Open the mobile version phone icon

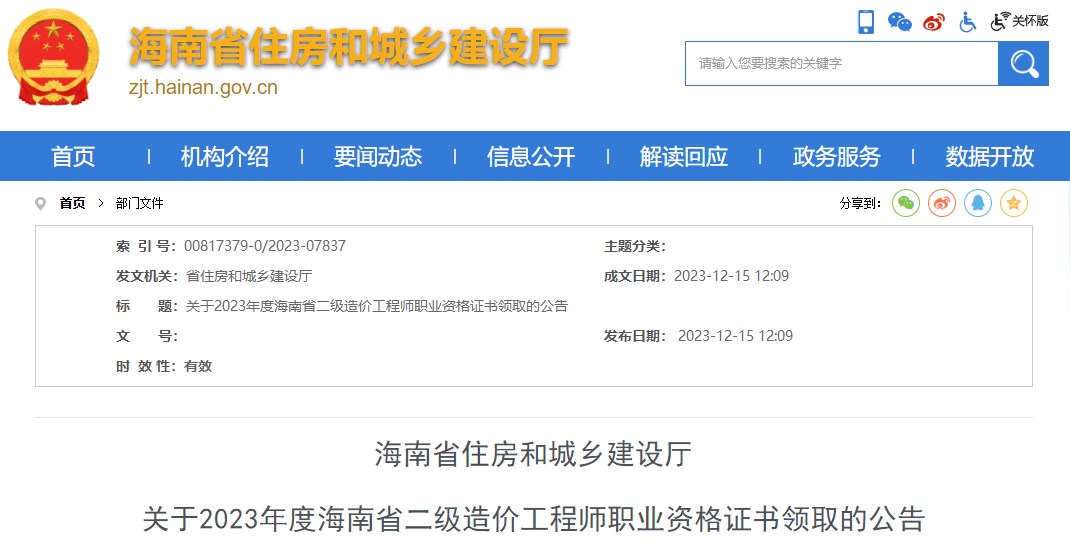coord(866,21)
